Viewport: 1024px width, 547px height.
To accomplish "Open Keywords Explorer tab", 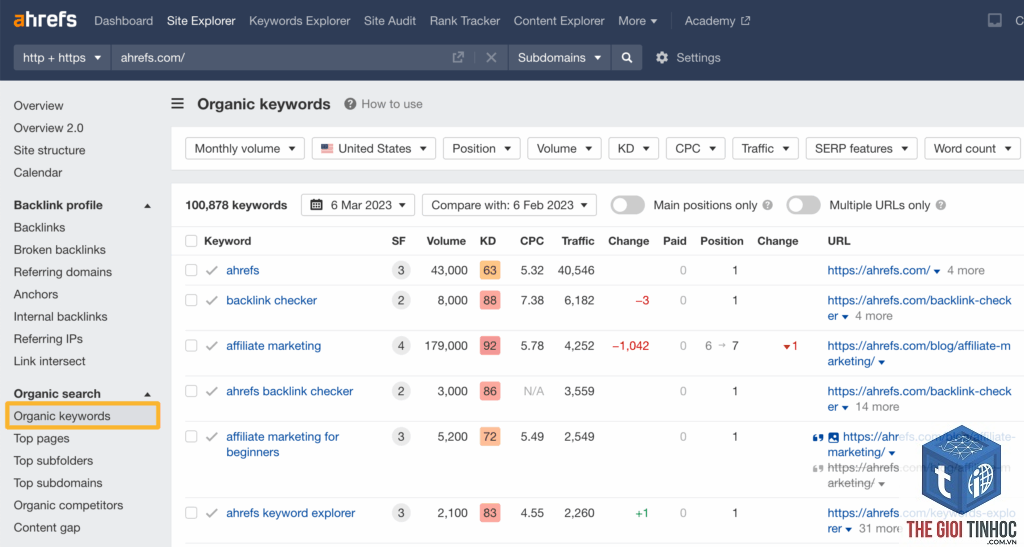I will 300,21.
